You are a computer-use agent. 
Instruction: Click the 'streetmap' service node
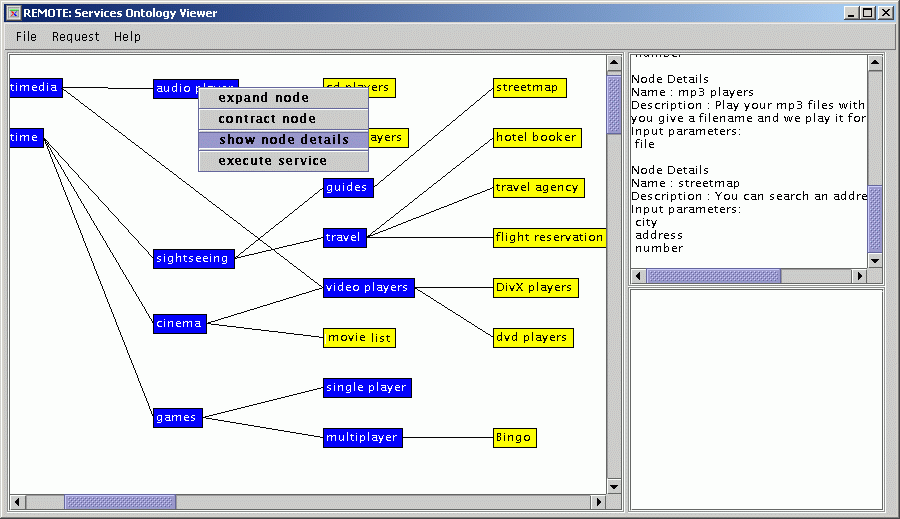pyautogui.click(x=529, y=88)
